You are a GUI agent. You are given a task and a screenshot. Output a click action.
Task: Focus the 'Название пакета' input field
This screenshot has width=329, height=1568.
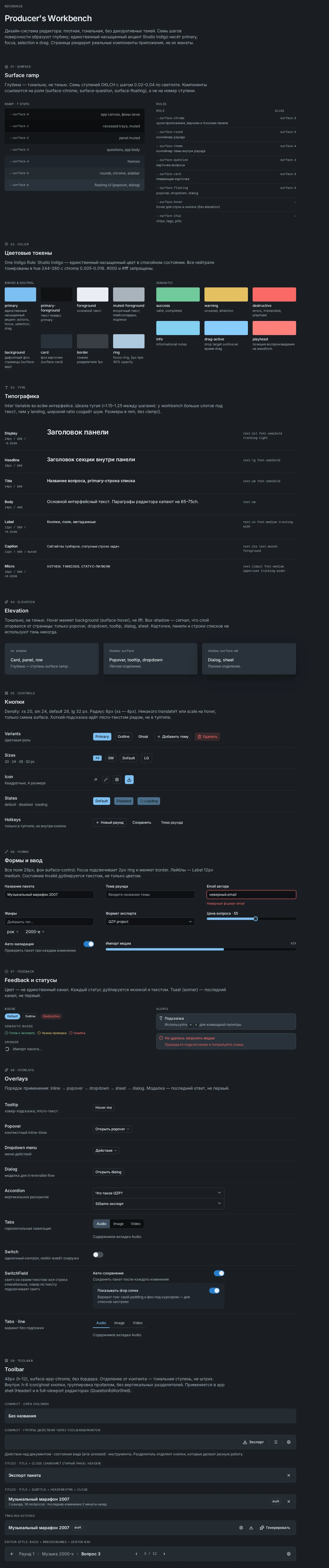pos(49,895)
